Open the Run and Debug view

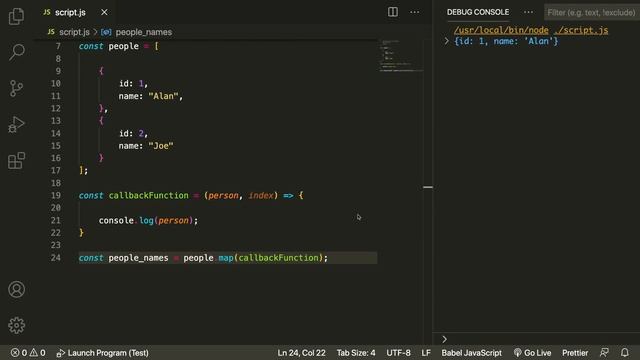pos(16,124)
